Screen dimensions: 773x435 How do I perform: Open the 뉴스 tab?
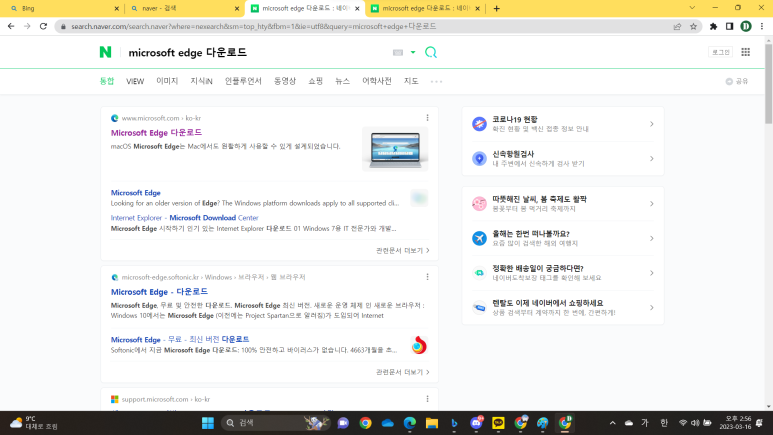coord(342,81)
